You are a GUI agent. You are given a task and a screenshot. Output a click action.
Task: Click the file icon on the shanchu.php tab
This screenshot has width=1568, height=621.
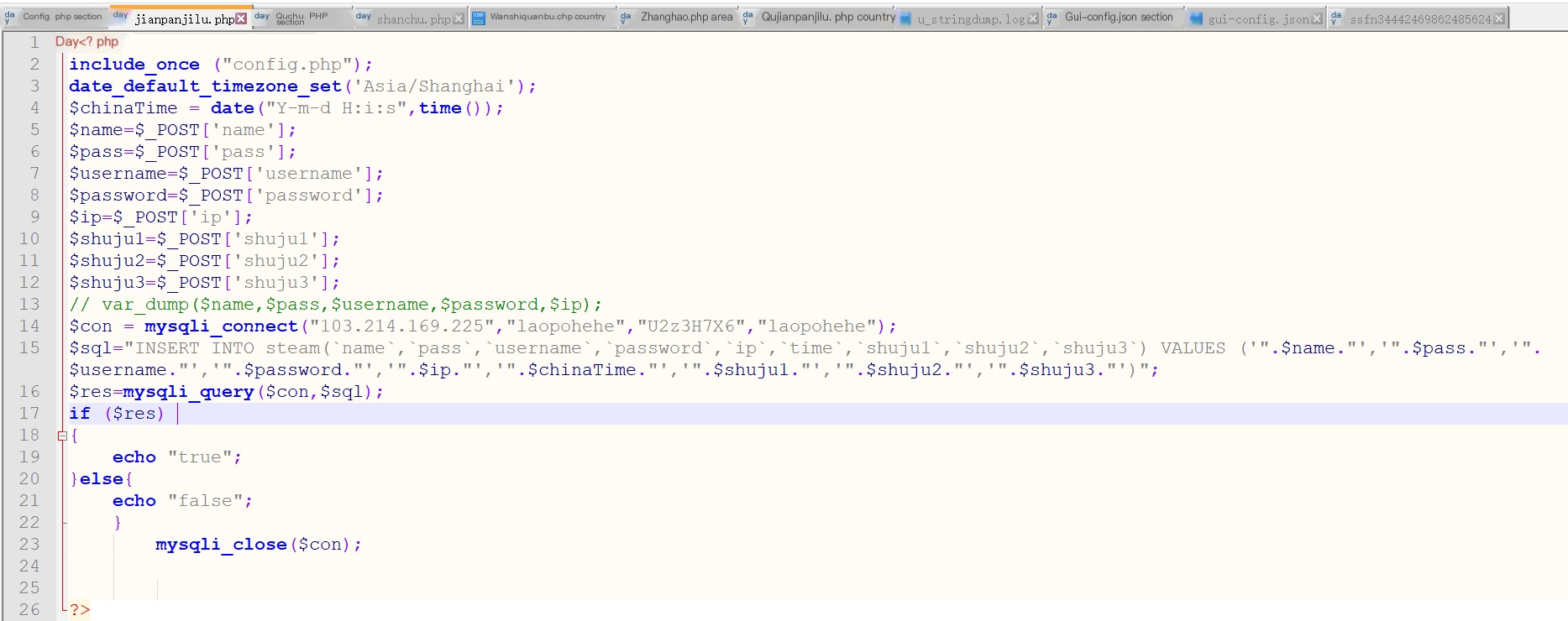point(363,17)
